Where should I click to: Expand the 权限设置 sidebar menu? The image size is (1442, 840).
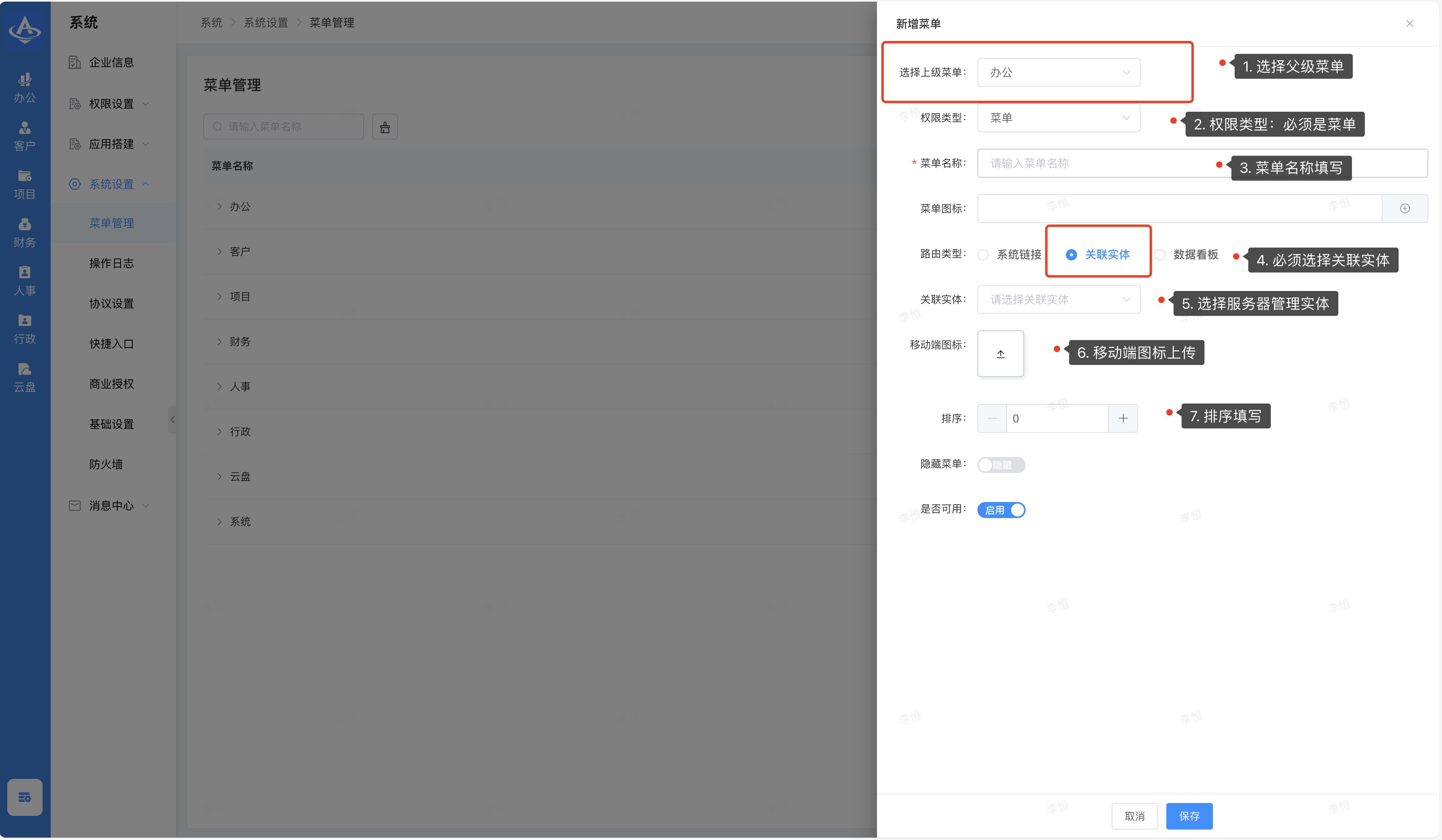point(111,104)
